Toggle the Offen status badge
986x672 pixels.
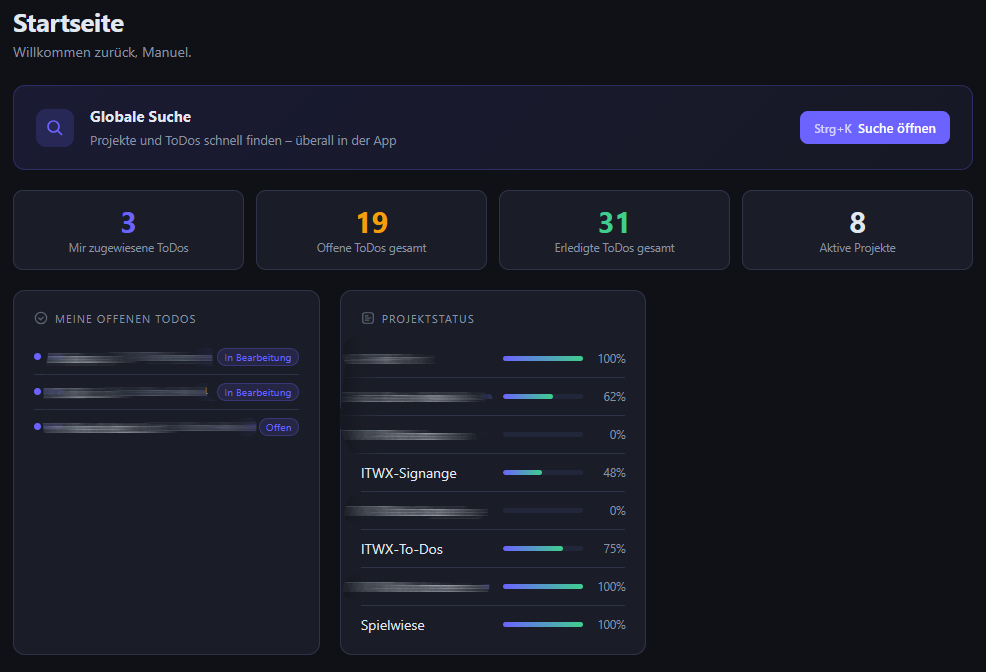click(279, 427)
